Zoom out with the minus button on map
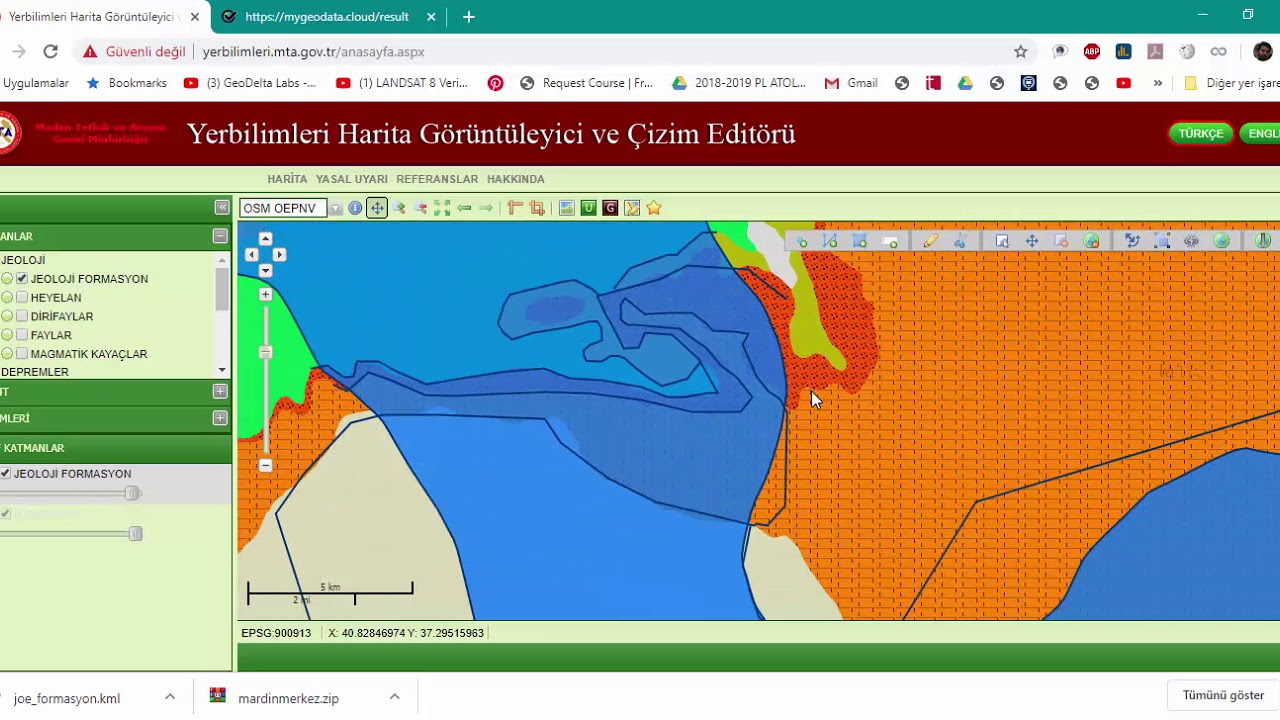Image resolution: width=1280 pixels, height=720 pixels. (265, 466)
